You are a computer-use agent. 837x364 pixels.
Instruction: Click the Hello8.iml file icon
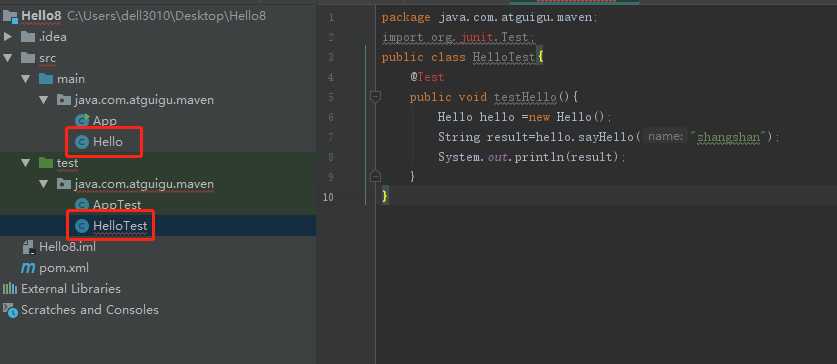tap(28, 247)
